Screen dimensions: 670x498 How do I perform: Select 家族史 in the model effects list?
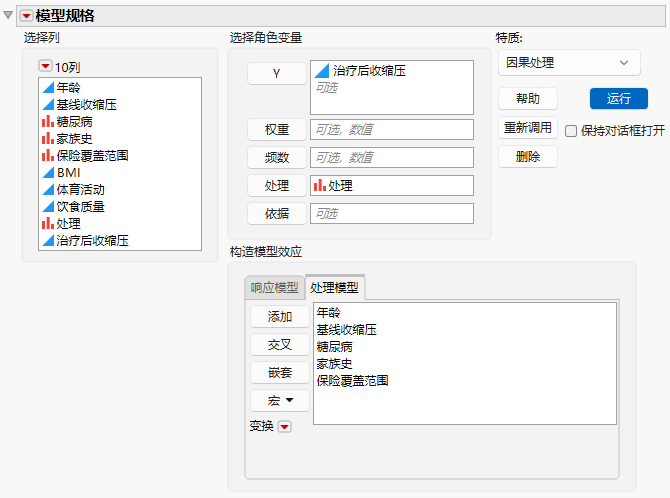(x=335, y=364)
